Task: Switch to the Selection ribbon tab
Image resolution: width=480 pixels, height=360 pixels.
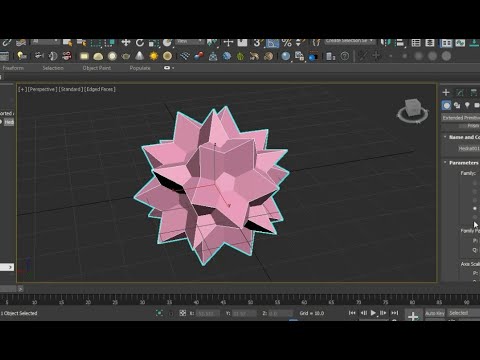Action: coord(53,68)
